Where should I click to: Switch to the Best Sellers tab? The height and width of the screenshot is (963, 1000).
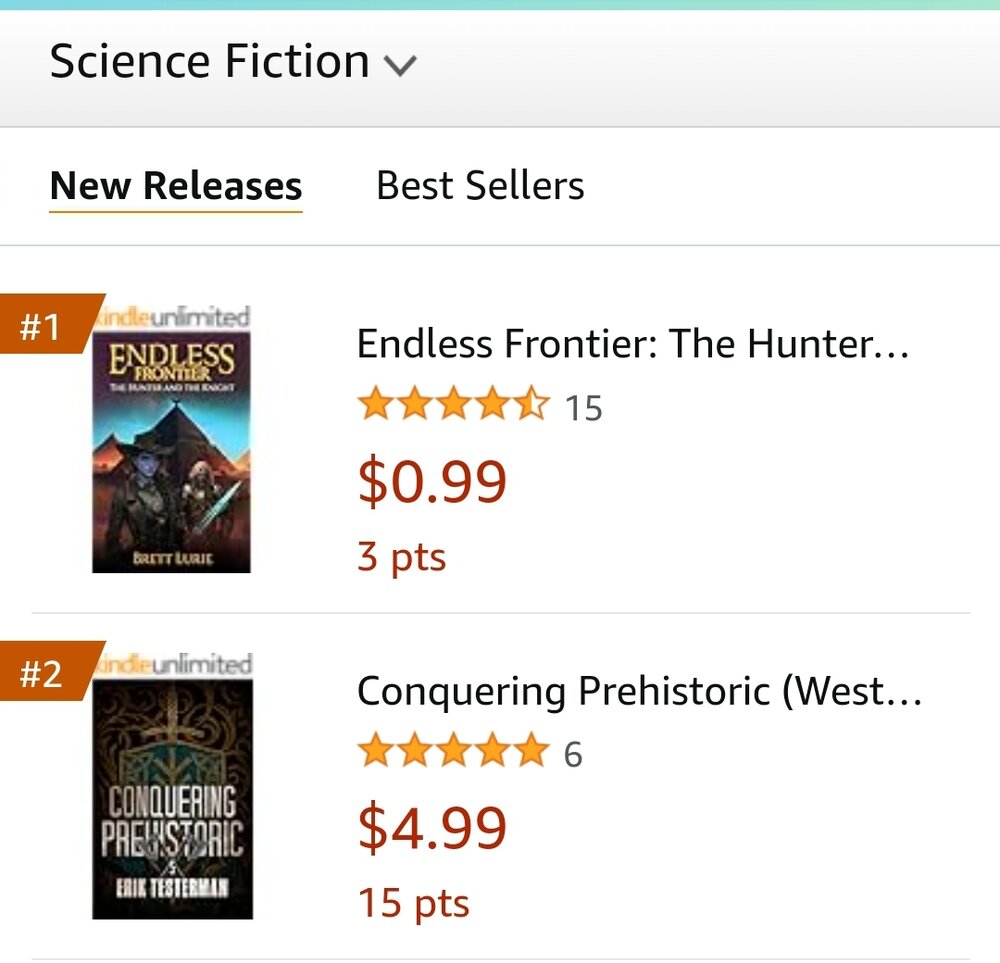click(x=480, y=186)
